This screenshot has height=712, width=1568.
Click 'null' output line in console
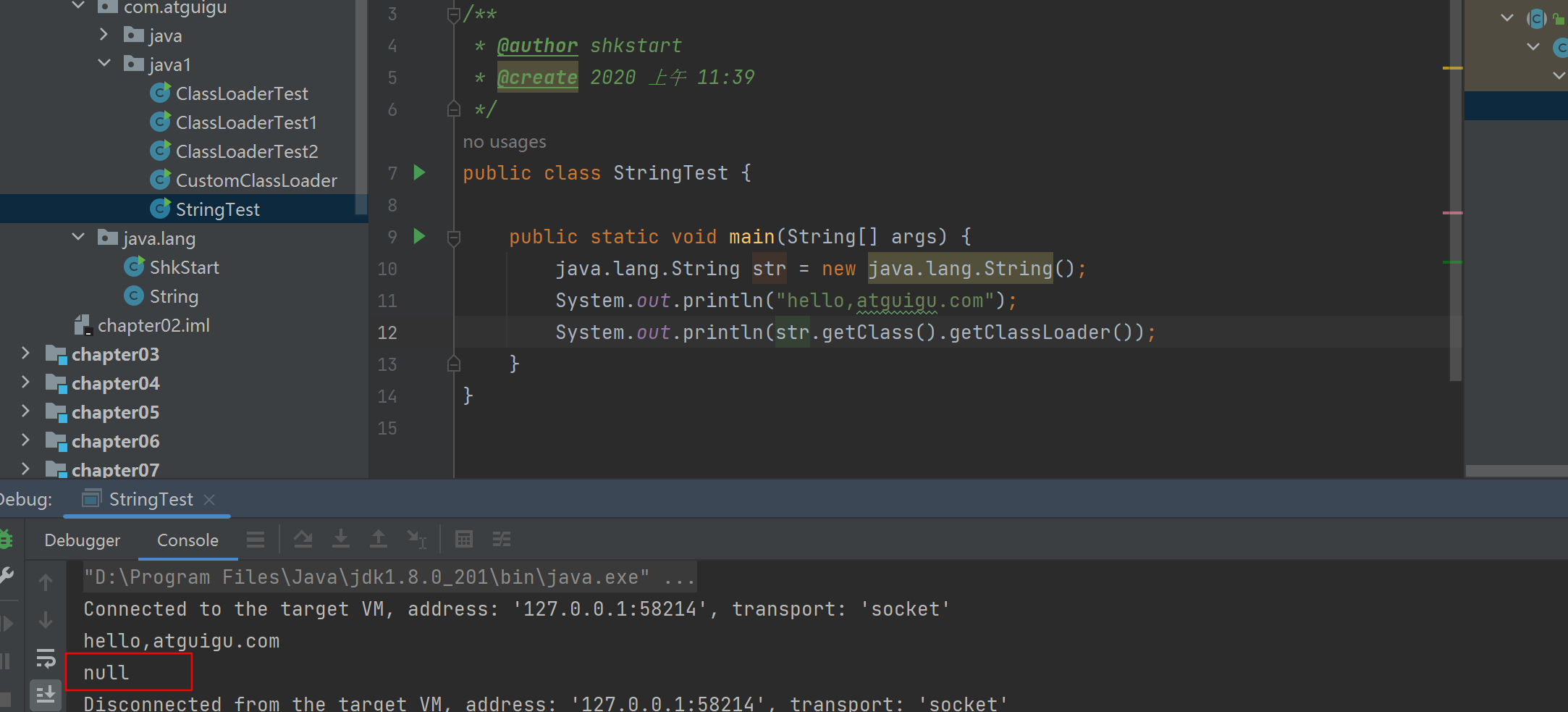(106, 673)
